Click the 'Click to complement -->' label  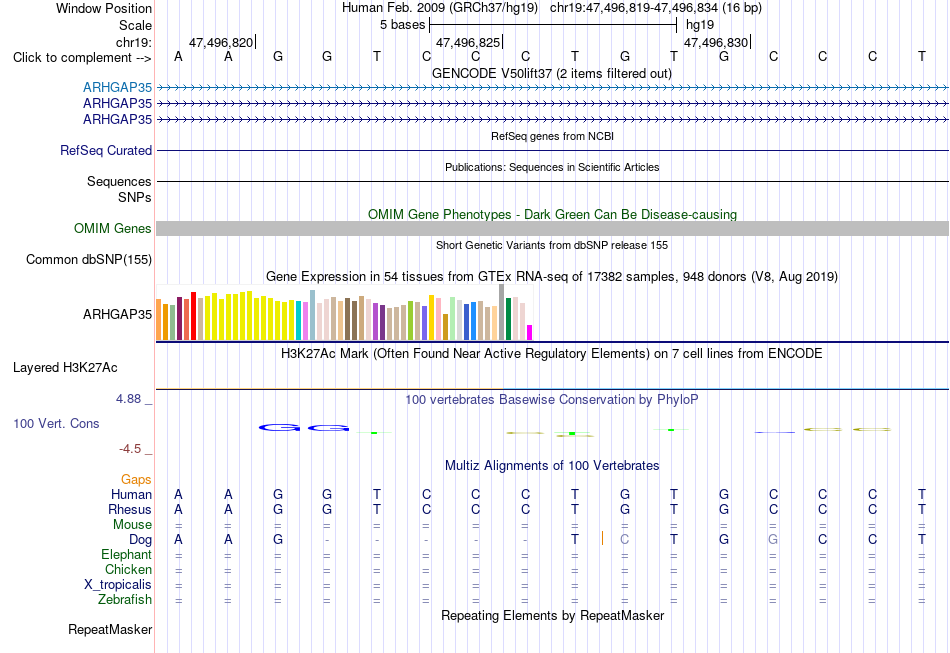pos(82,58)
